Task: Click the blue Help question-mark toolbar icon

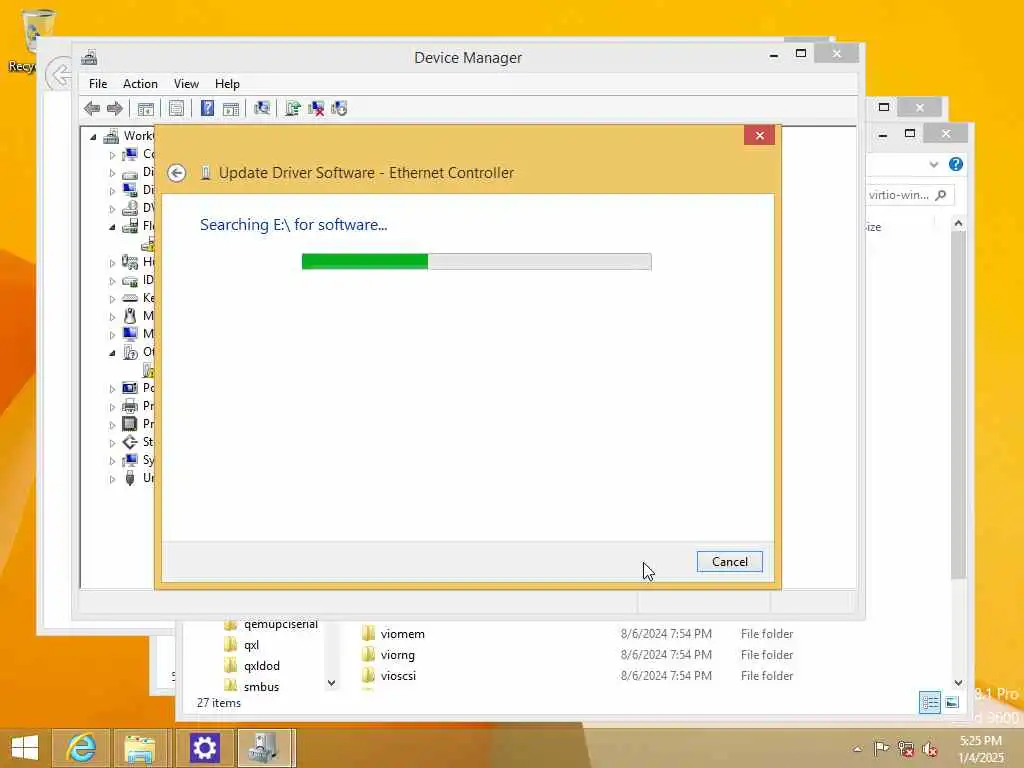Action: tap(207, 108)
